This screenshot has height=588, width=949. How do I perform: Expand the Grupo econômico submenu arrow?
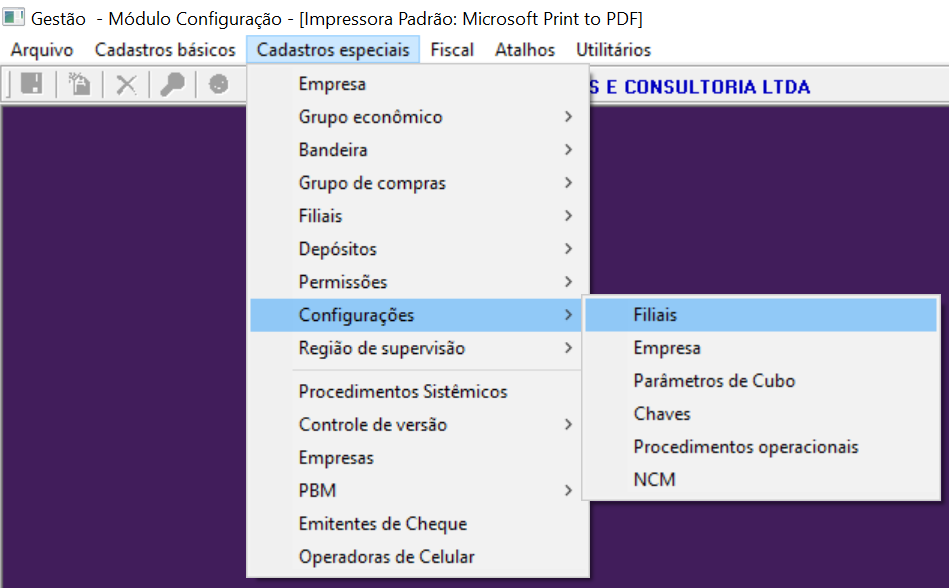point(568,117)
